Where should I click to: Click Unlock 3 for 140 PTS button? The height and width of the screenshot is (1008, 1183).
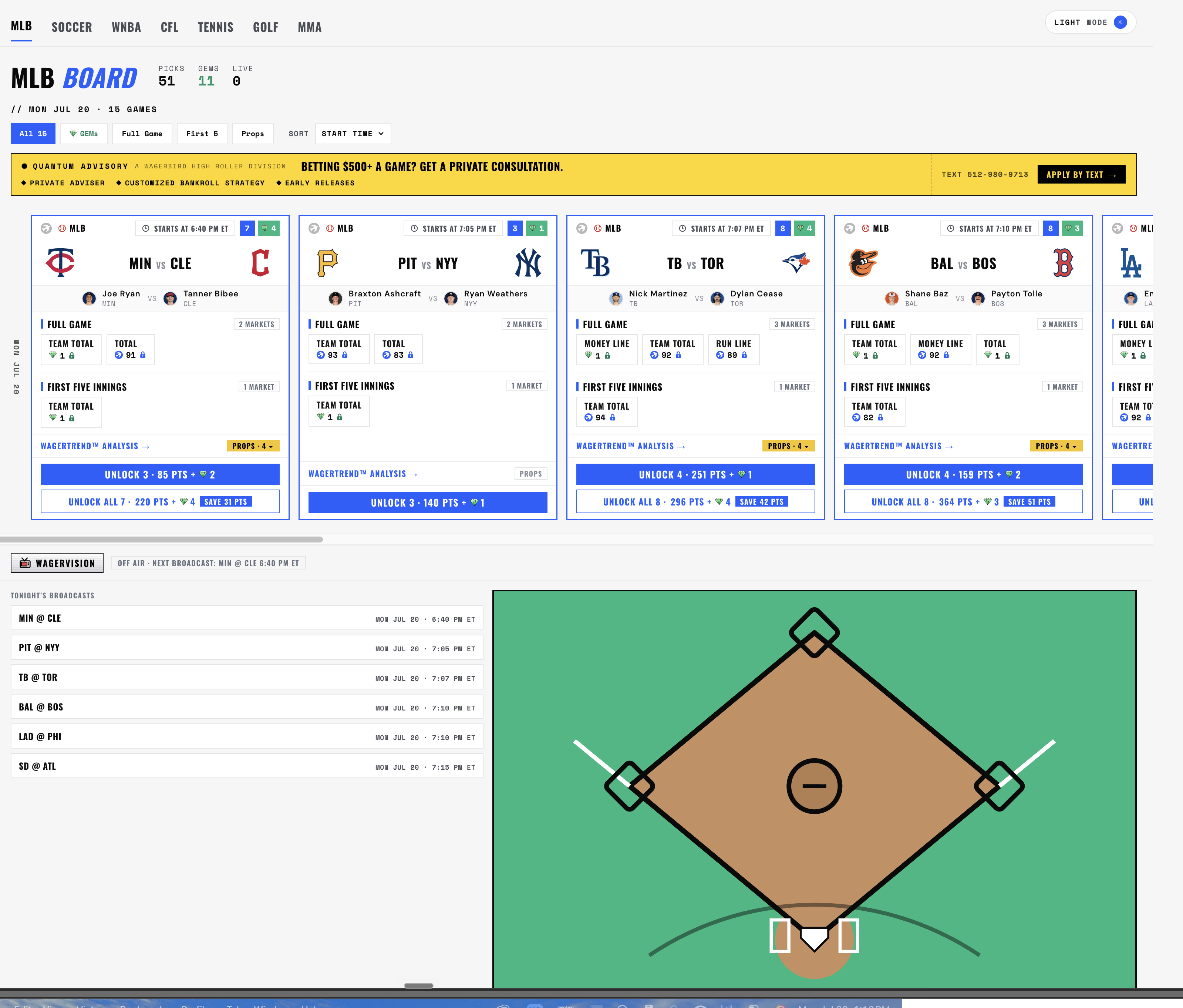pos(428,503)
